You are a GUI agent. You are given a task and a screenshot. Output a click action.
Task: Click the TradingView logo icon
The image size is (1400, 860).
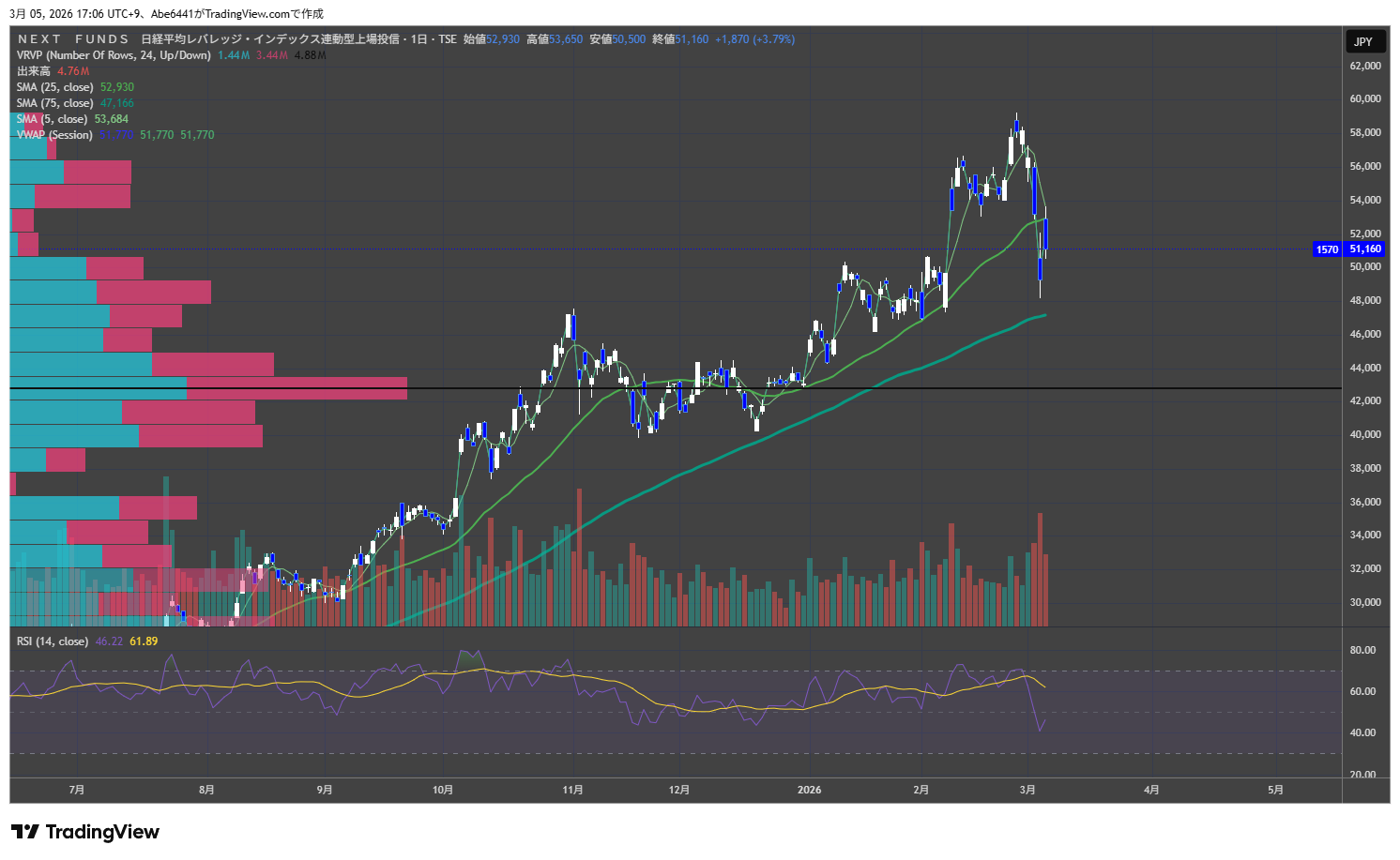24,832
